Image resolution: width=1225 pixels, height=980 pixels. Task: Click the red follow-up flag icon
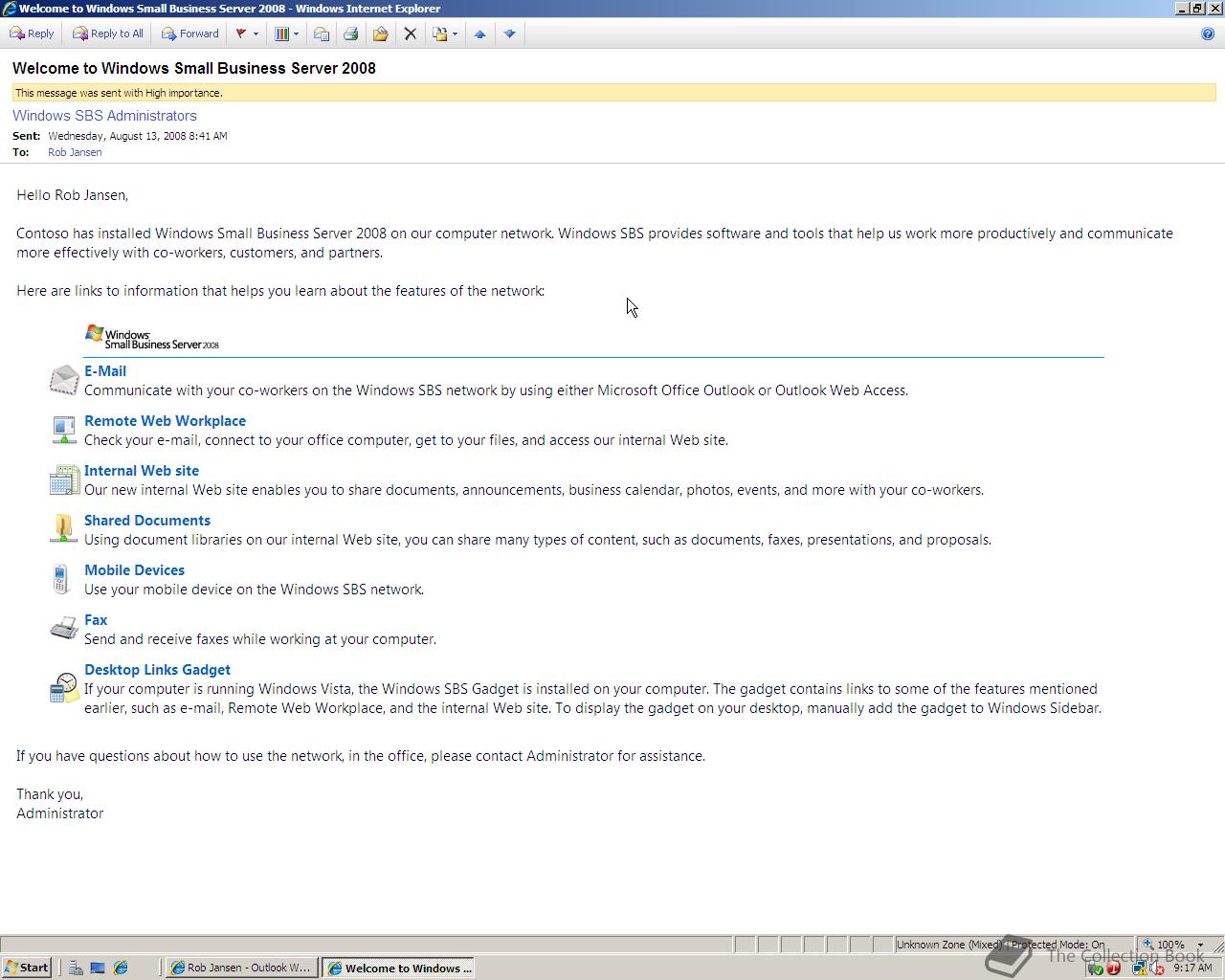tap(241, 33)
